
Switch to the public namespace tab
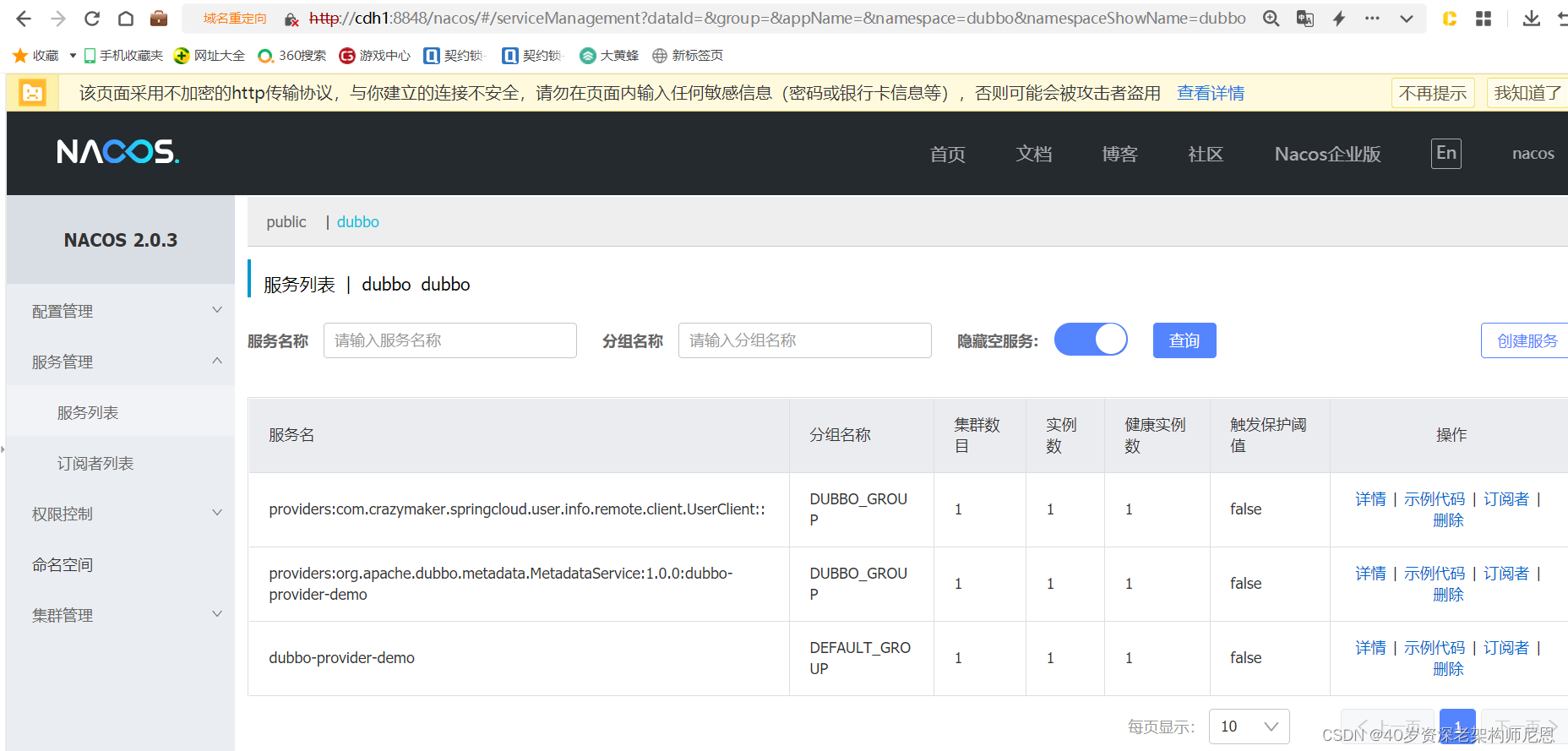tap(286, 221)
